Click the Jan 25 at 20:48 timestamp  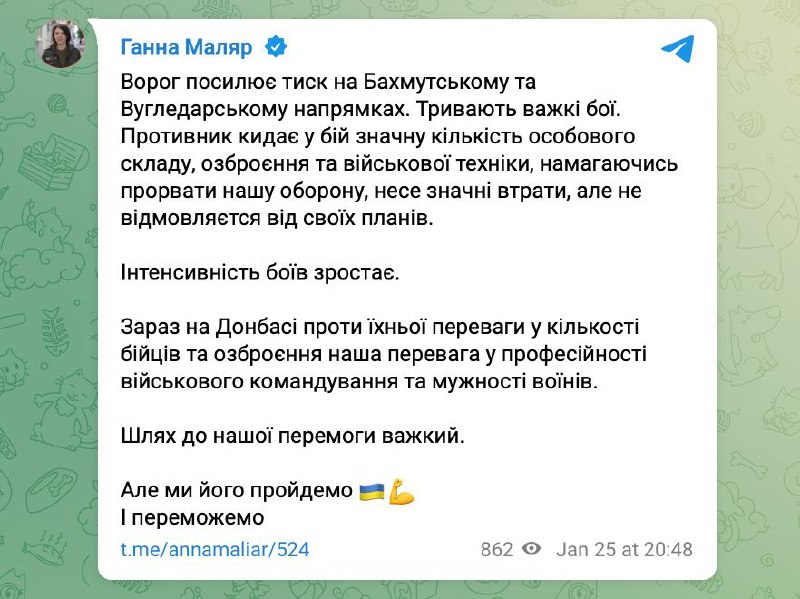(x=625, y=549)
